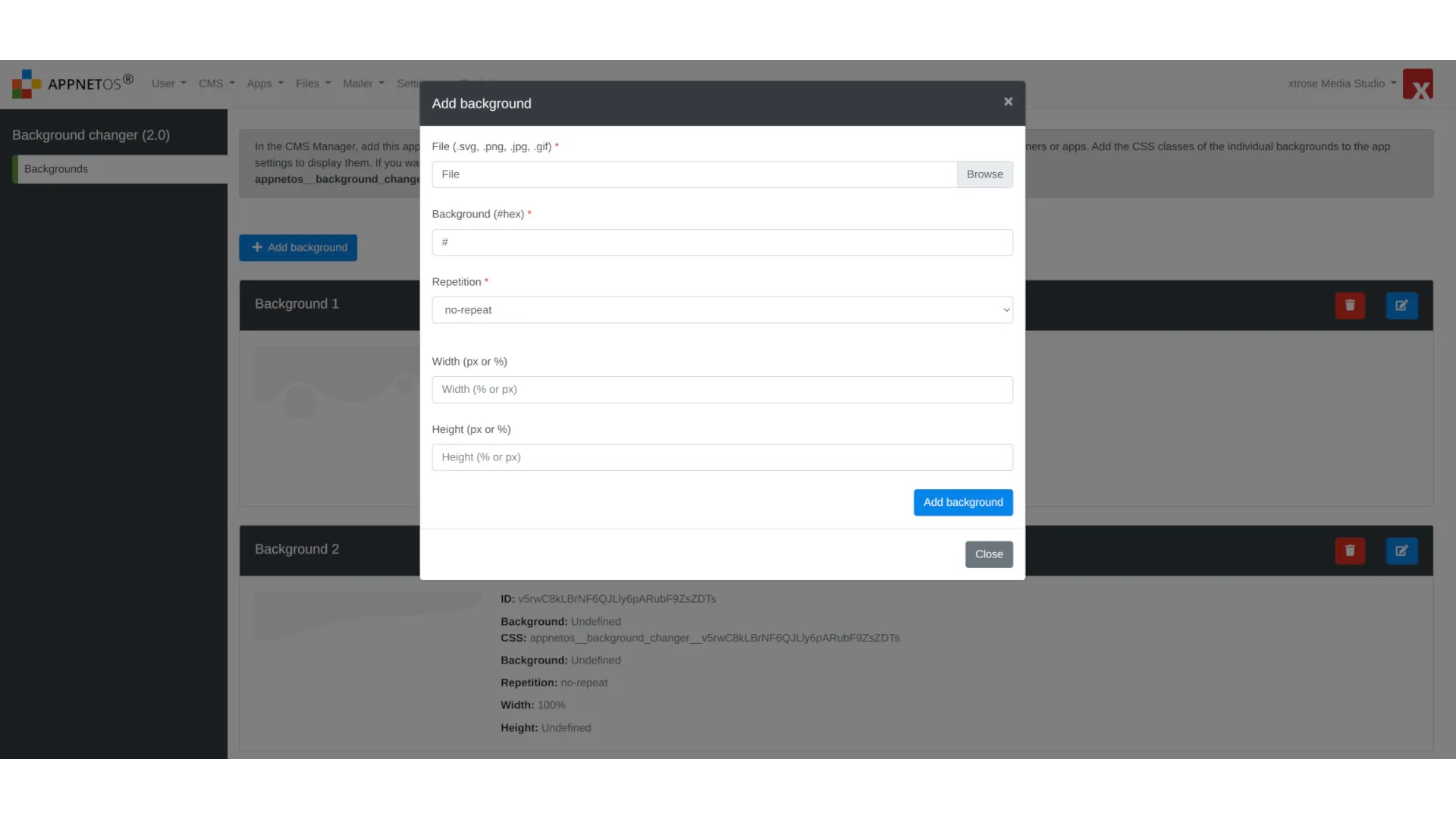Select the Repetition no-repeat dropdown
The height and width of the screenshot is (819, 1456).
(x=722, y=309)
